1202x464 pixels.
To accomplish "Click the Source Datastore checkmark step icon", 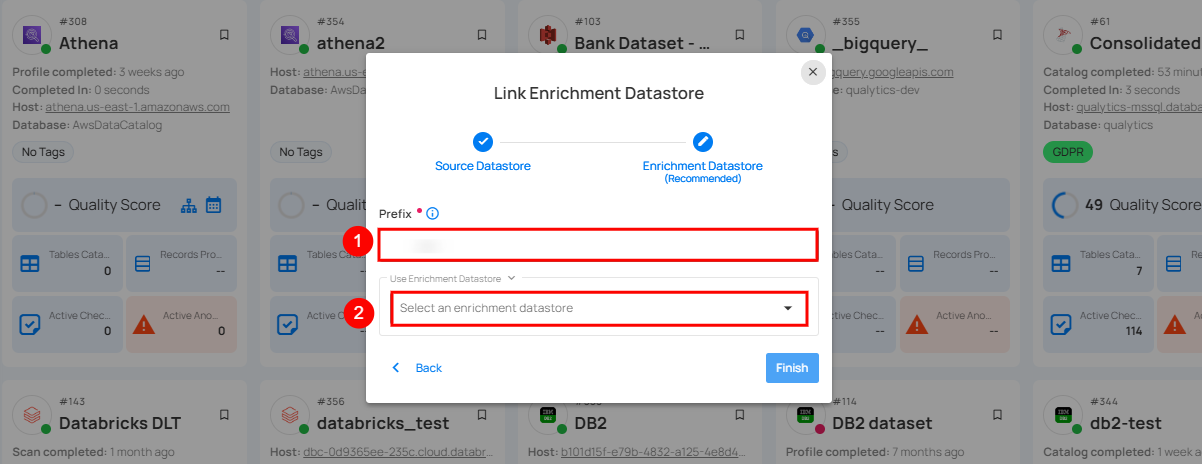I will click(x=482, y=142).
